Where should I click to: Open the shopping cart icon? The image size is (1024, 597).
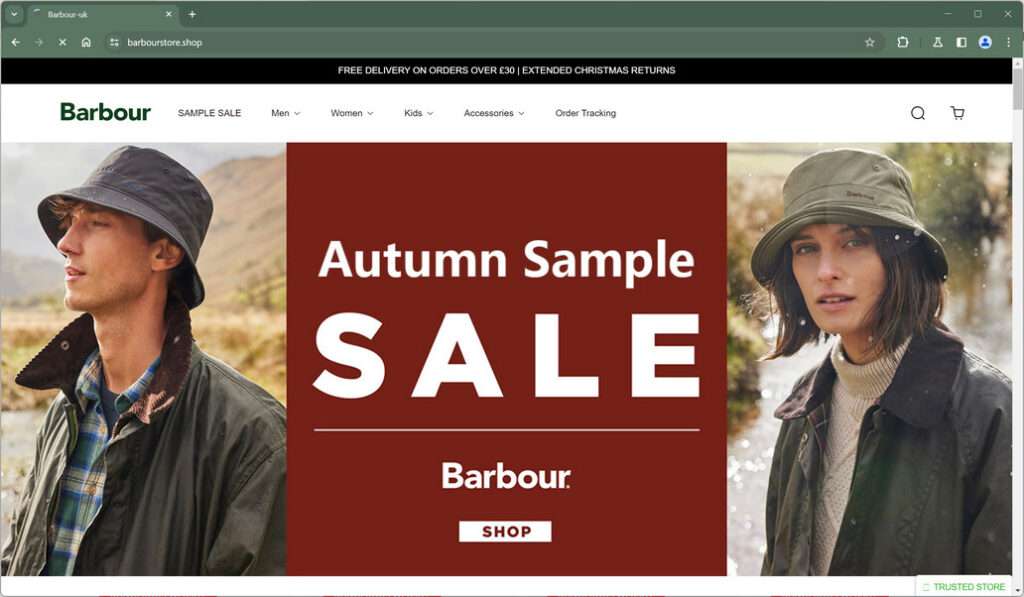(957, 113)
